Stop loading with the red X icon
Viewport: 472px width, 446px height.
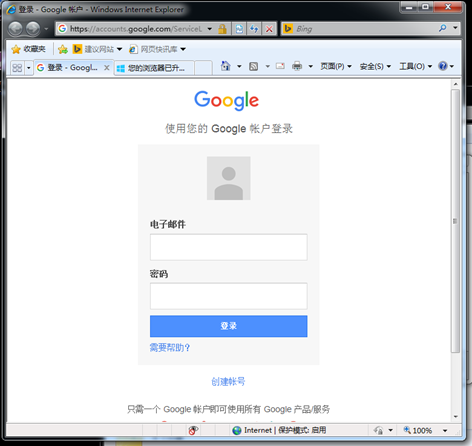click(x=269, y=29)
